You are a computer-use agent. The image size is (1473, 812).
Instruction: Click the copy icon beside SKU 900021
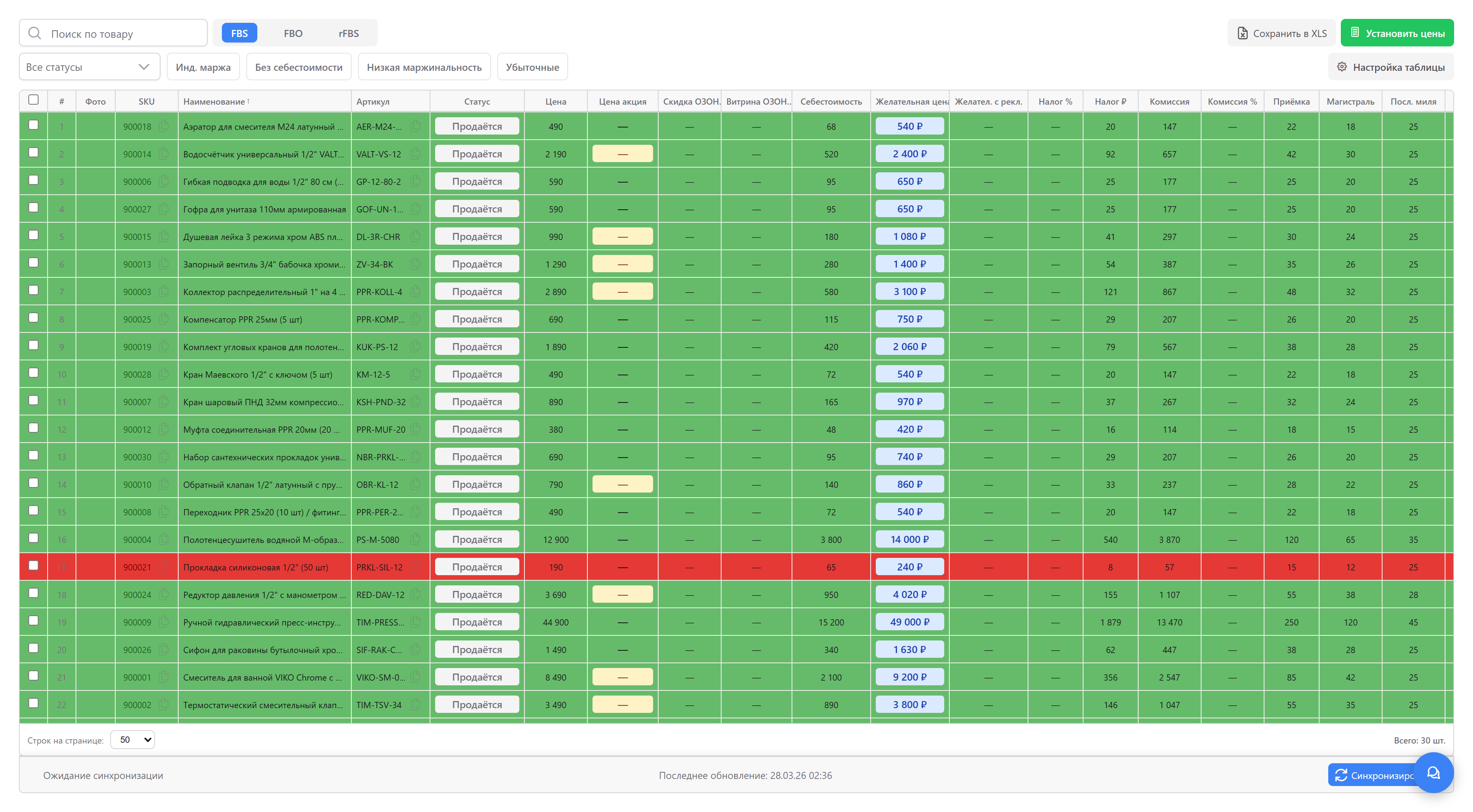click(164, 567)
